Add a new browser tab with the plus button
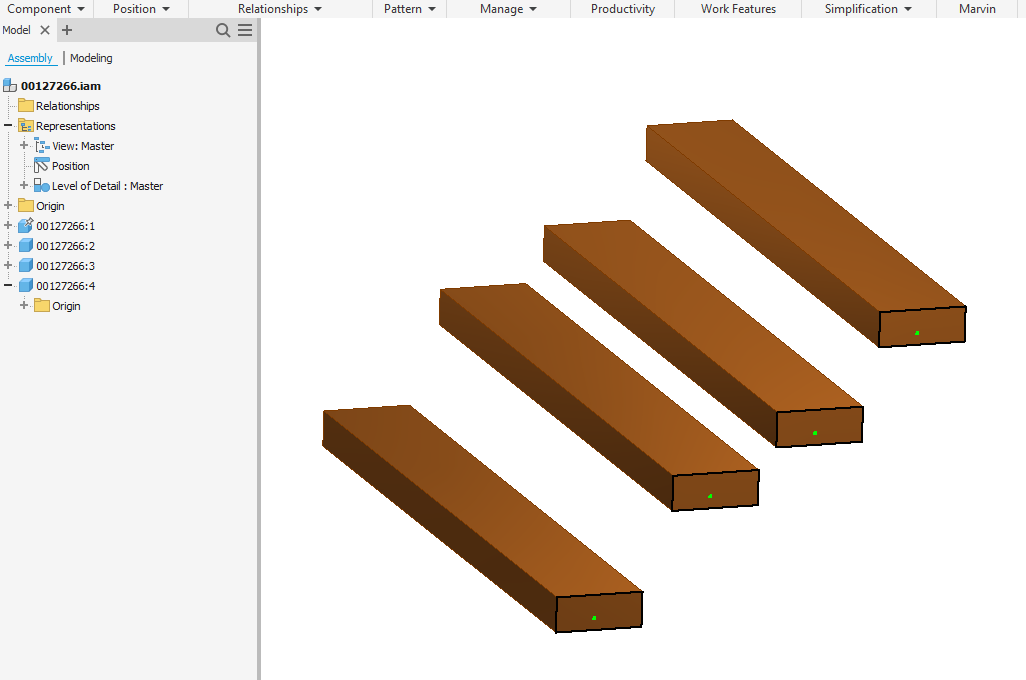Screen dimensions: 1026x680 pyautogui.click(x=66, y=30)
